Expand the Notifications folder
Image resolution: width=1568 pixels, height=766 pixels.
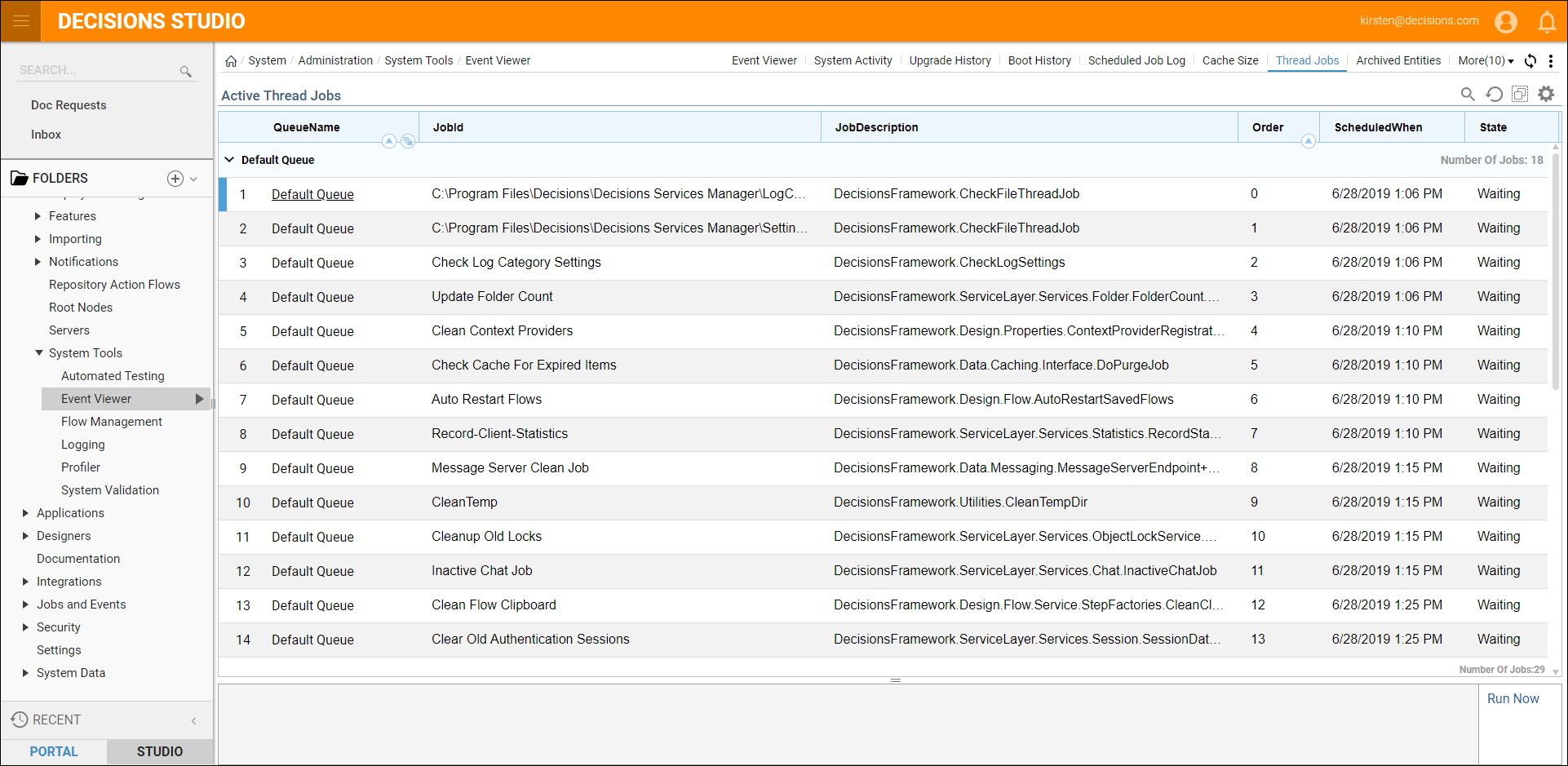[38, 262]
